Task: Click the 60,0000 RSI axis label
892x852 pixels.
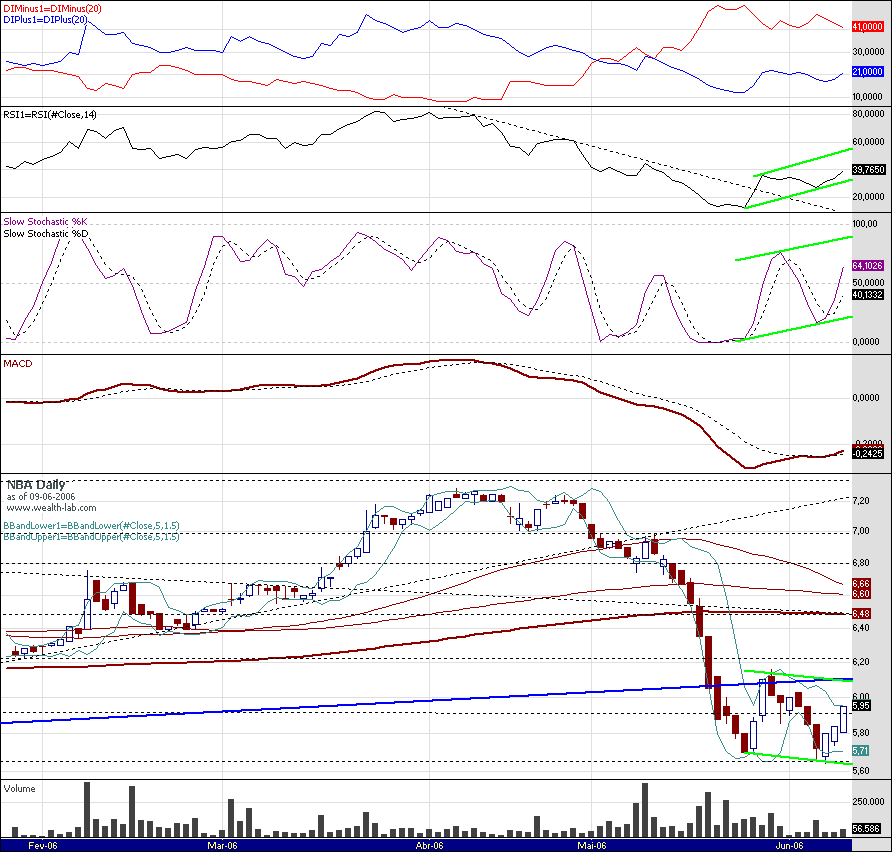Action: pyautogui.click(x=868, y=142)
